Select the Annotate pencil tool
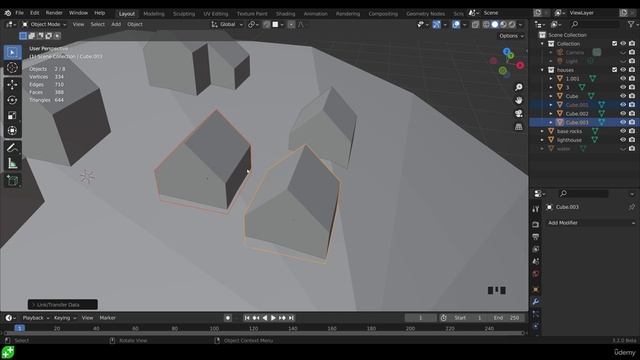This screenshot has height=360, width=640. coord(12,148)
